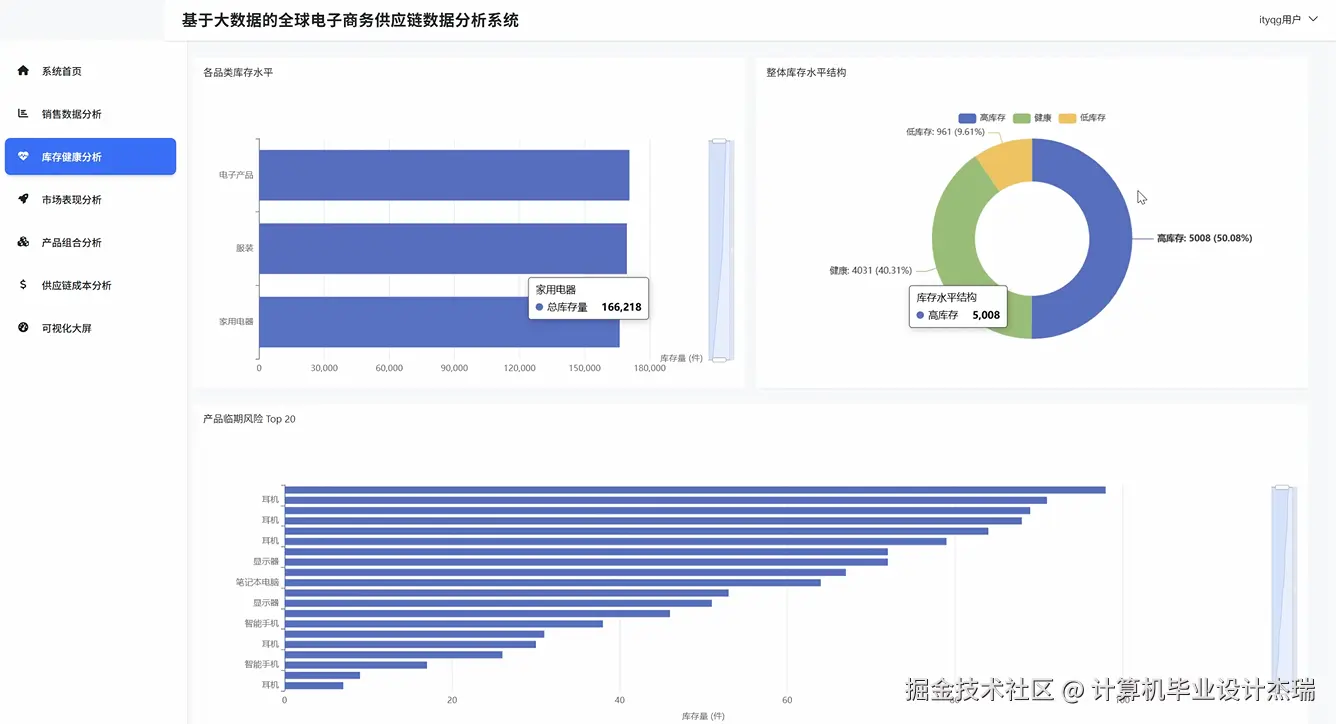Click the 服装 axis label
1336x724 pixels.
click(245, 248)
